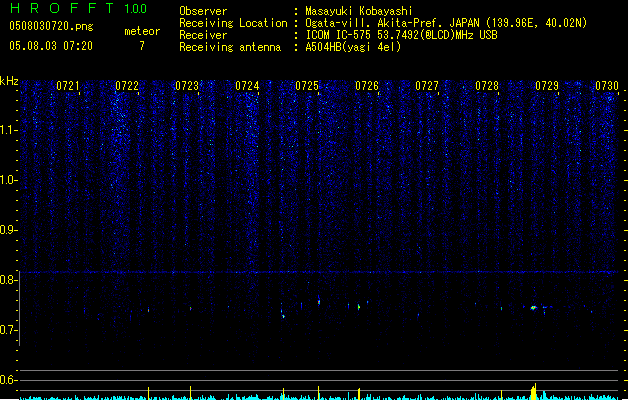Click the 0.6 kHz axis label
Screen dimensions: 629x400
[x=8, y=380]
